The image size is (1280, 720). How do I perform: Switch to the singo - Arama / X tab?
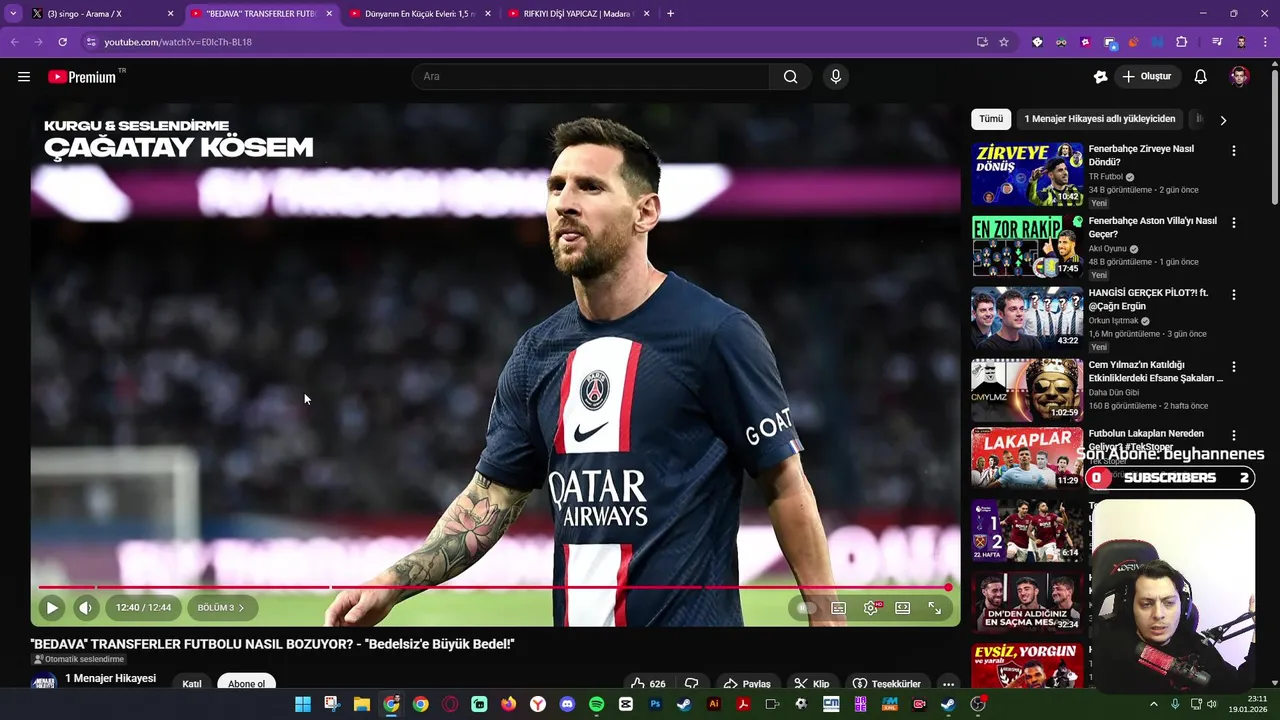click(x=102, y=14)
